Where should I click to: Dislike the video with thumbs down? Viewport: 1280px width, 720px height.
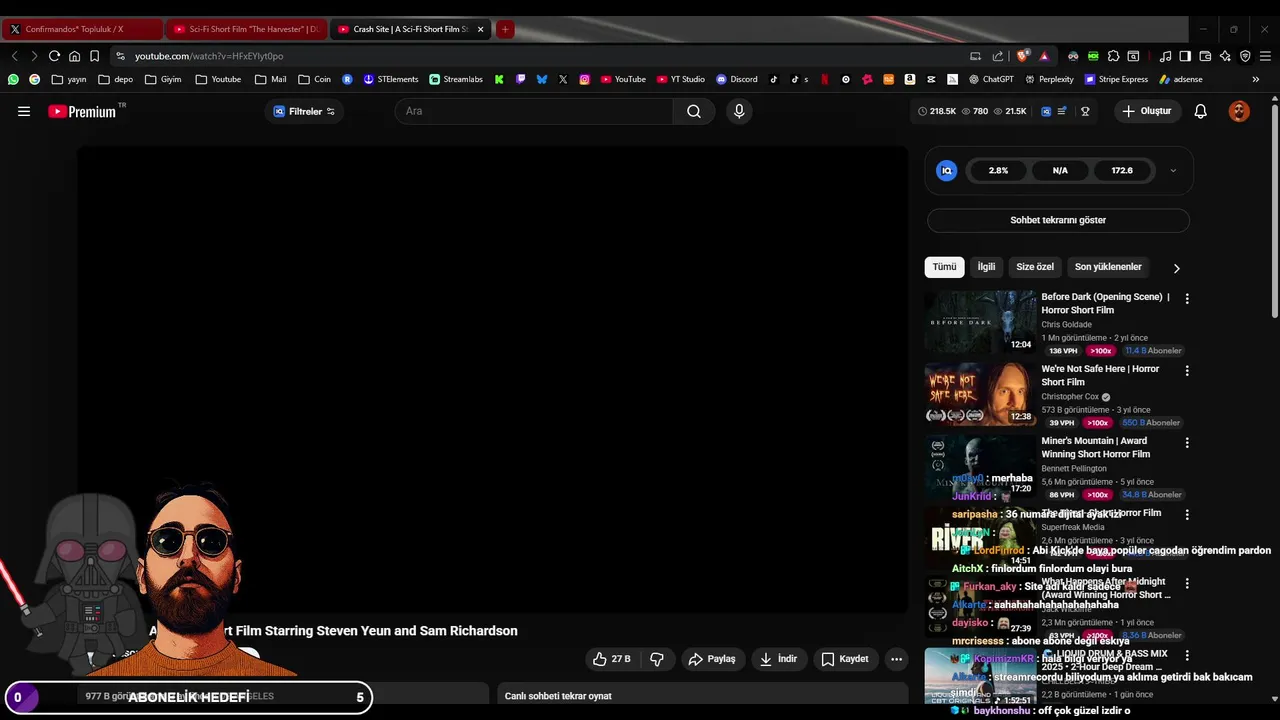(657, 659)
